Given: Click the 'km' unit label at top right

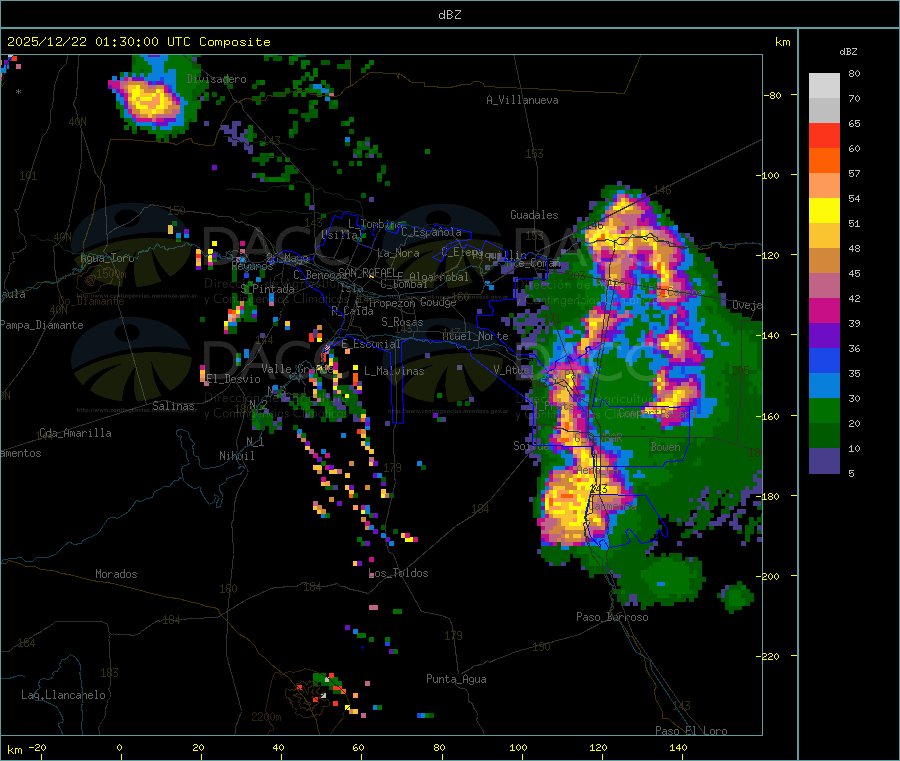Looking at the screenshot, I should [782, 42].
